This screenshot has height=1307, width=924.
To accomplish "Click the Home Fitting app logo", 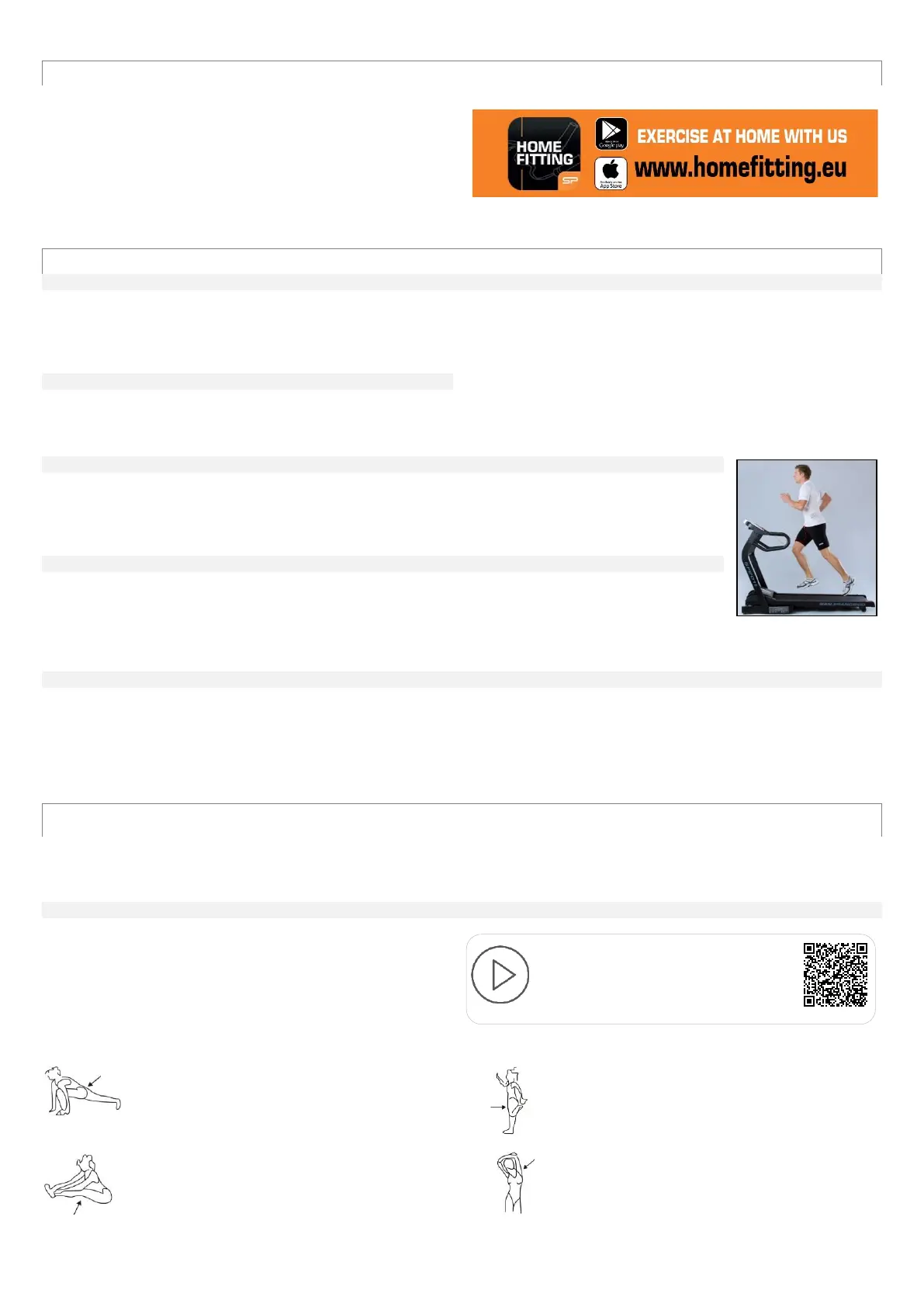I will click(x=544, y=154).
